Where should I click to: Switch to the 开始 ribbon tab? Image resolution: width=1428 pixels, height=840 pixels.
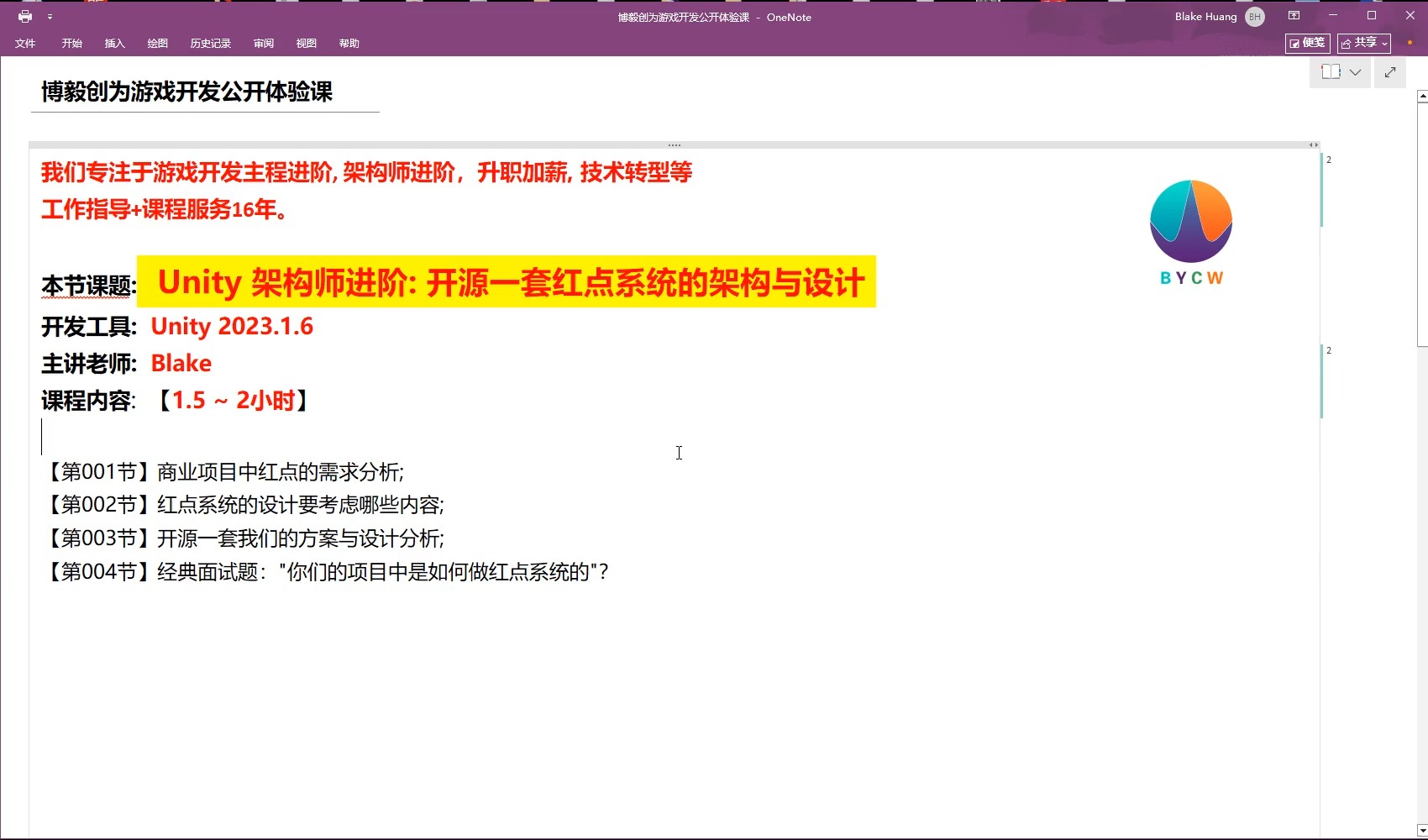(71, 44)
